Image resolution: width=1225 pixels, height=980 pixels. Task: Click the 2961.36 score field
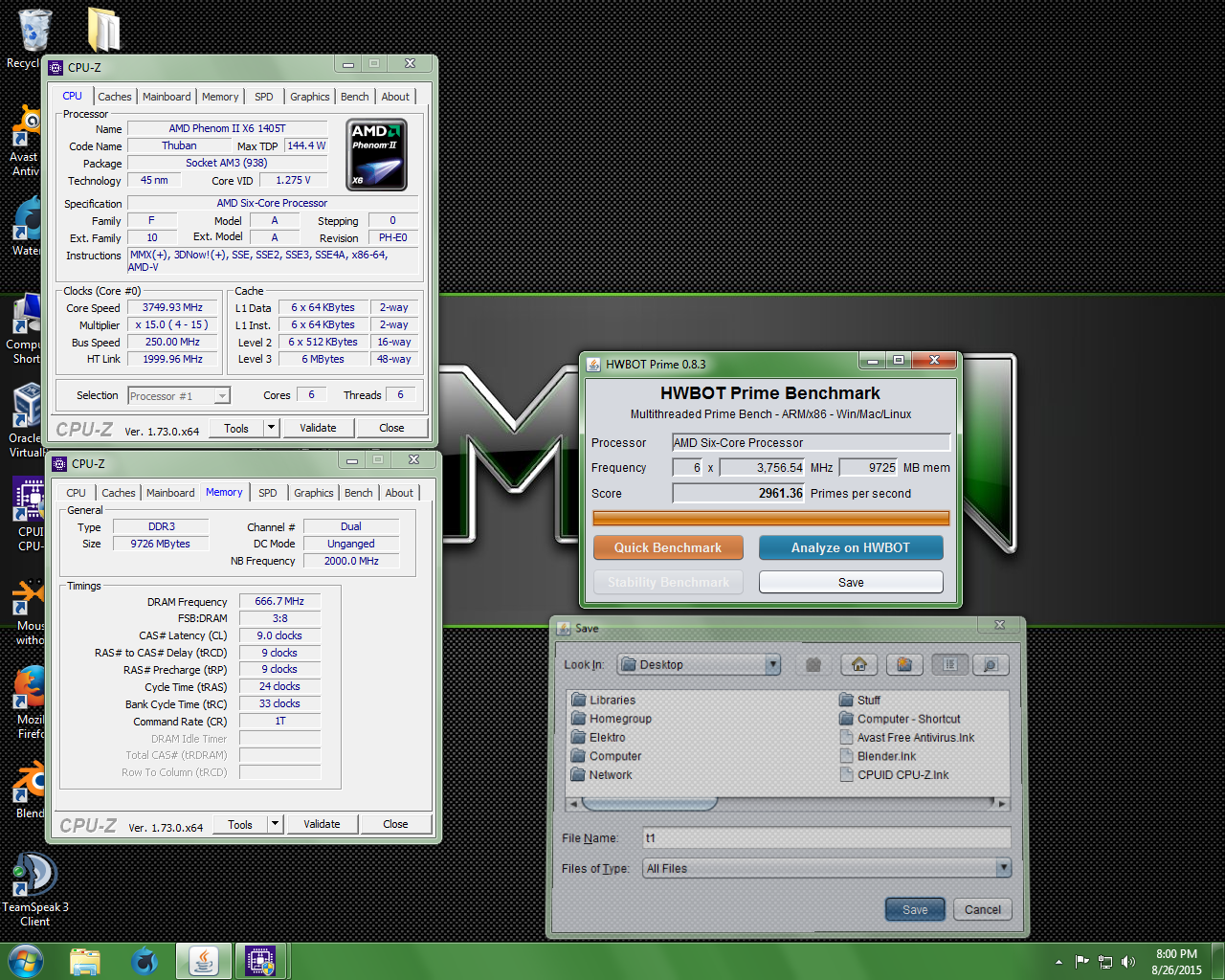click(738, 493)
